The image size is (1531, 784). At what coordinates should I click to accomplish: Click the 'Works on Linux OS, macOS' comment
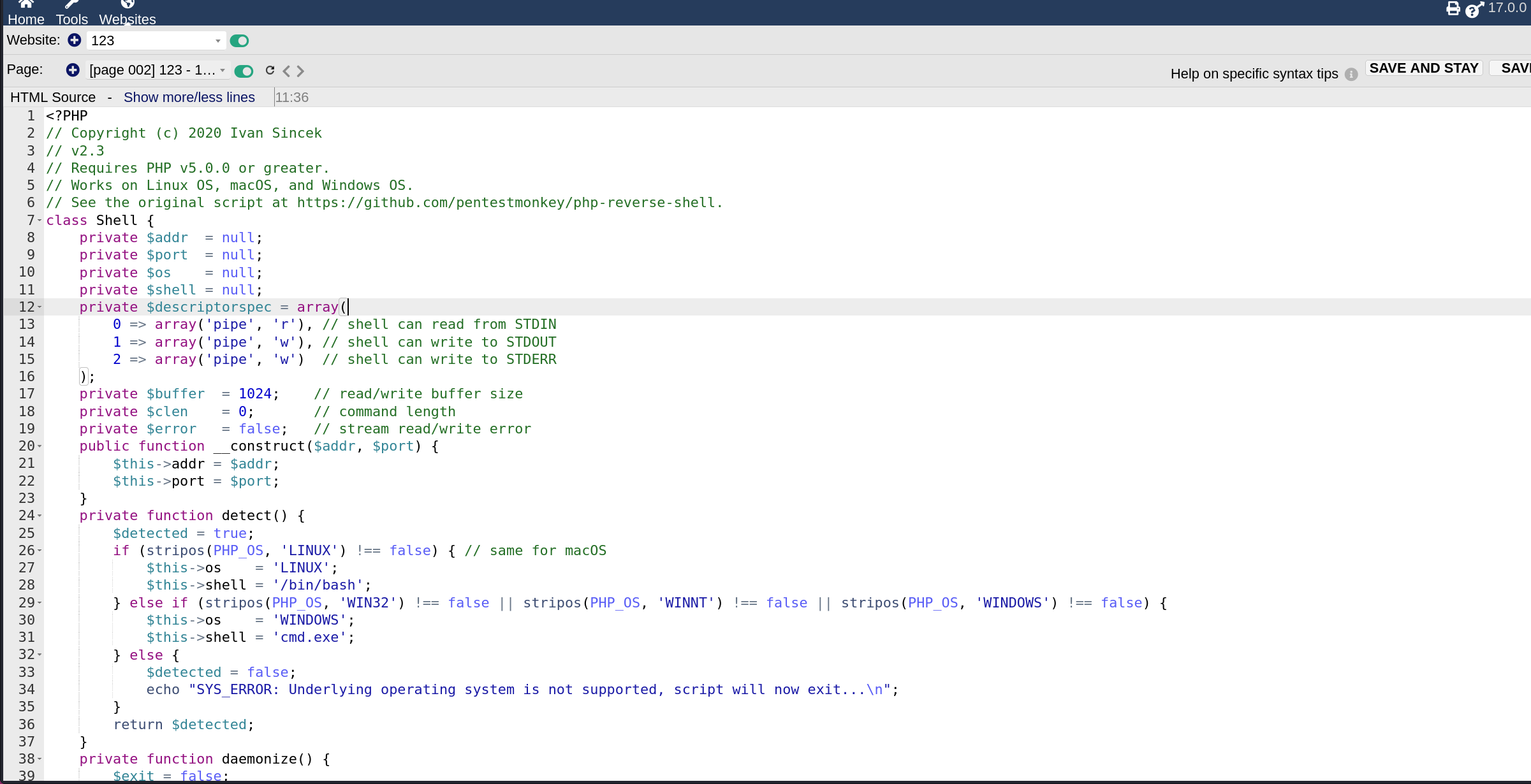point(230,185)
